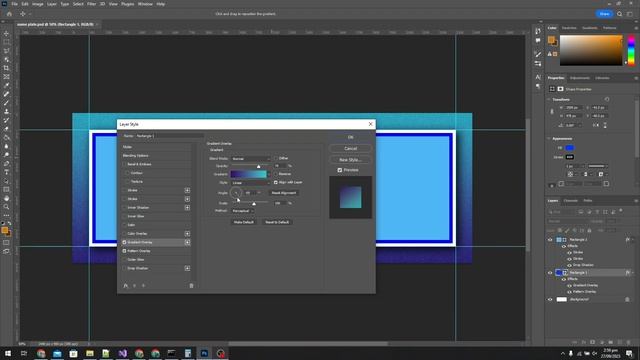Click the blue Fill swatch in Appearance
The height and width of the screenshot is (360, 640).
[x=570, y=148]
